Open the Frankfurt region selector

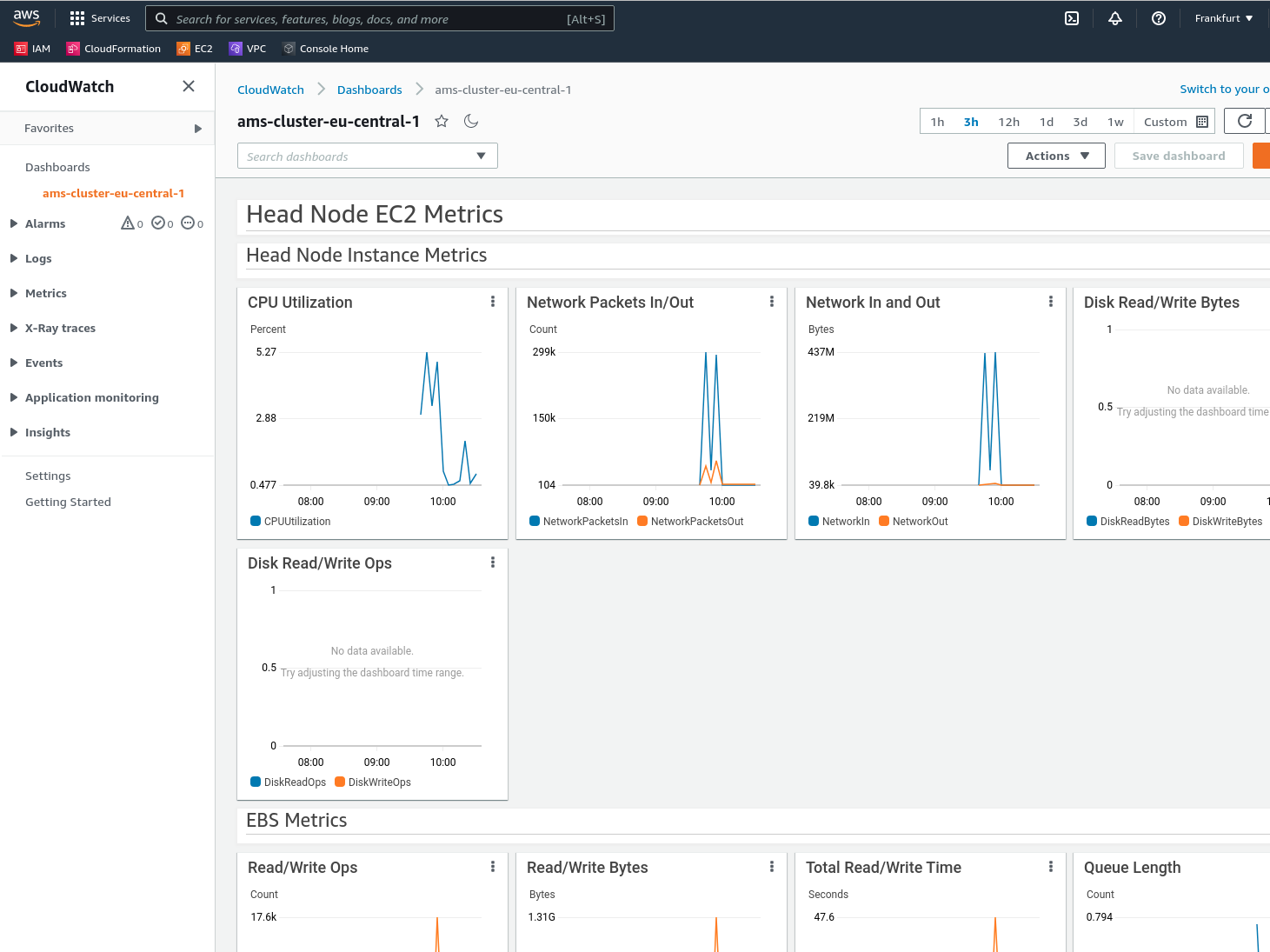tap(1223, 18)
